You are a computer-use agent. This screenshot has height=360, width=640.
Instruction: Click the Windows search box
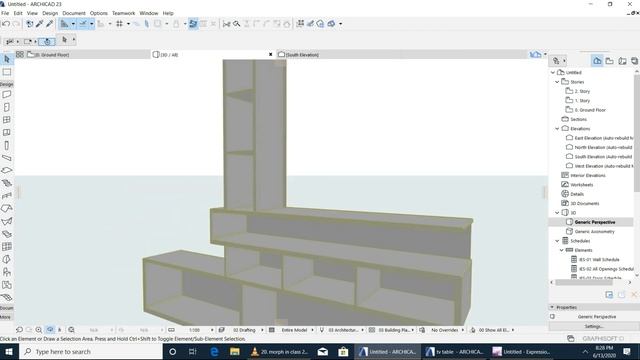point(91,352)
